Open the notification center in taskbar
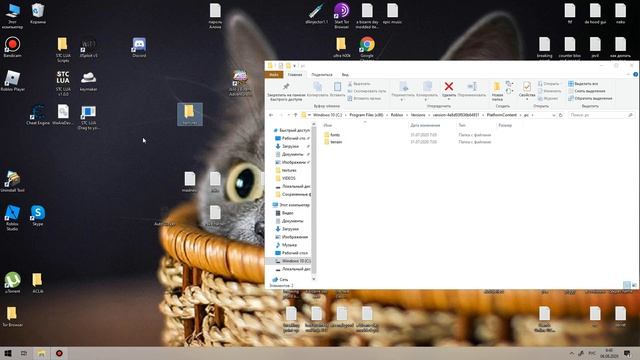The width and height of the screenshot is (640, 360). [627, 353]
